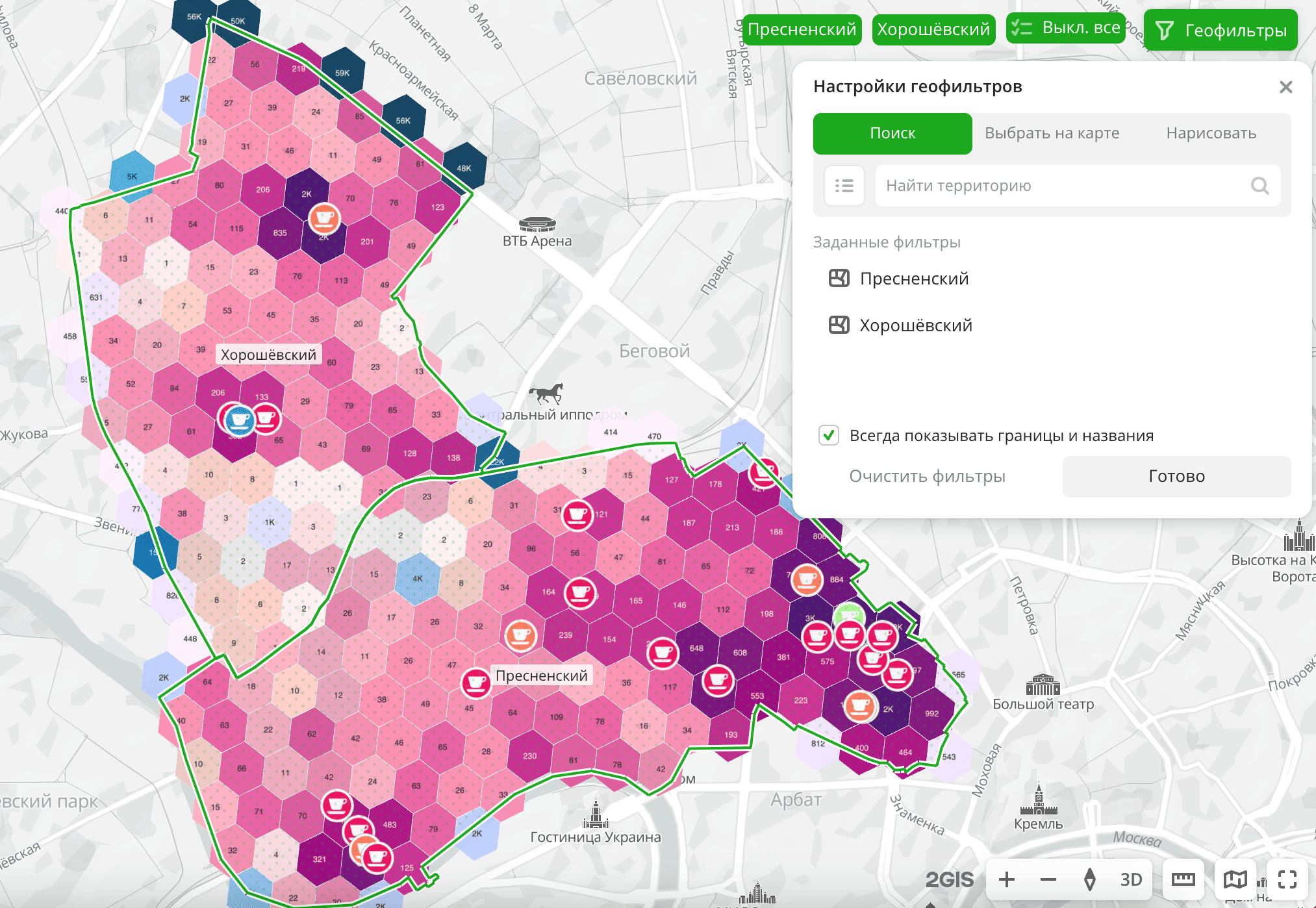Toggle always show borders and names checkbox
1316x908 pixels.
(829, 435)
